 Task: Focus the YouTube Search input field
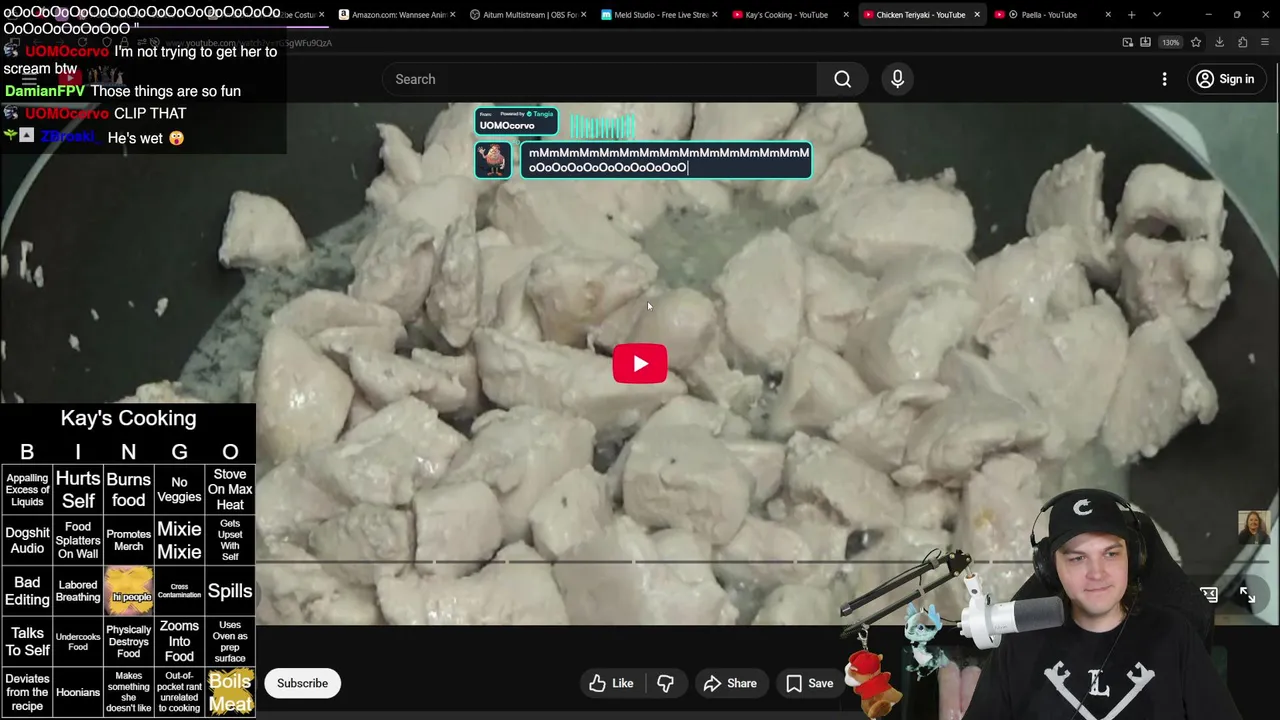[x=600, y=80]
